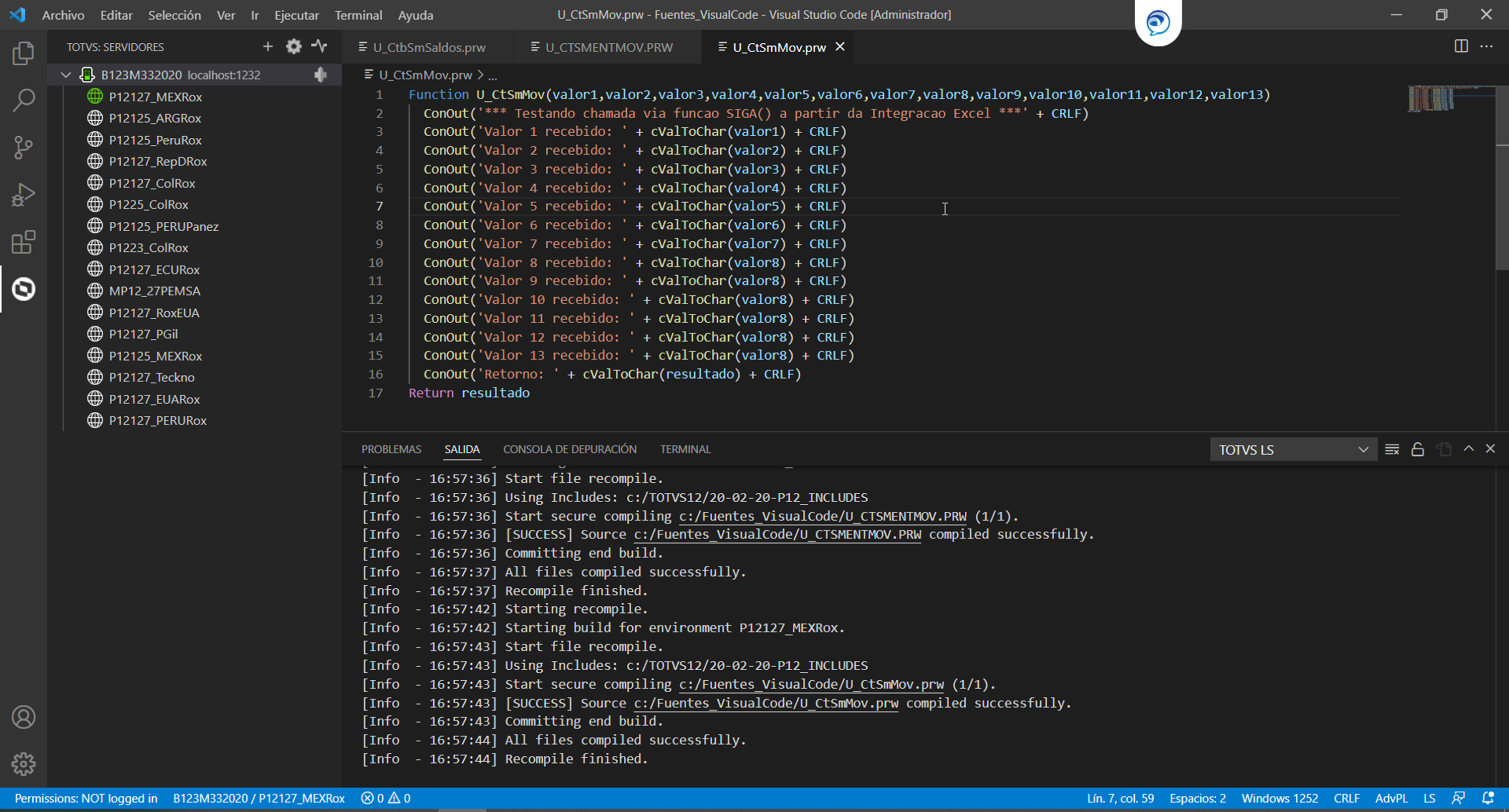Open Run and Debug view
The height and width of the screenshot is (812, 1509).
(x=24, y=195)
